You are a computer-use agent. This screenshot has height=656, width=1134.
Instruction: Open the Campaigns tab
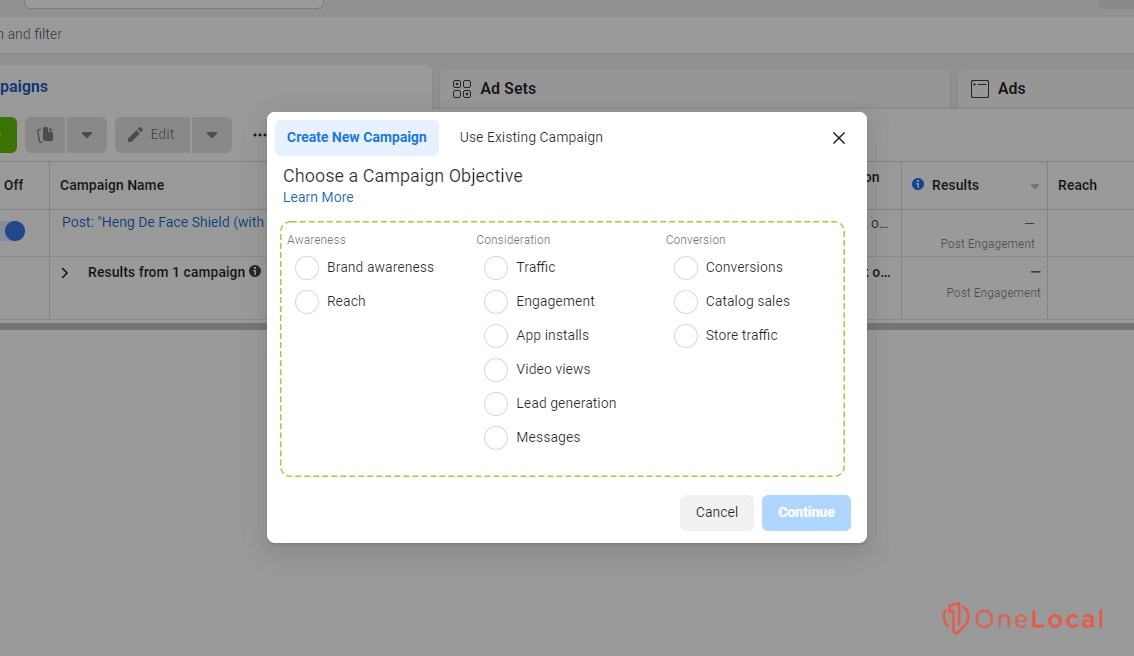(24, 87)
